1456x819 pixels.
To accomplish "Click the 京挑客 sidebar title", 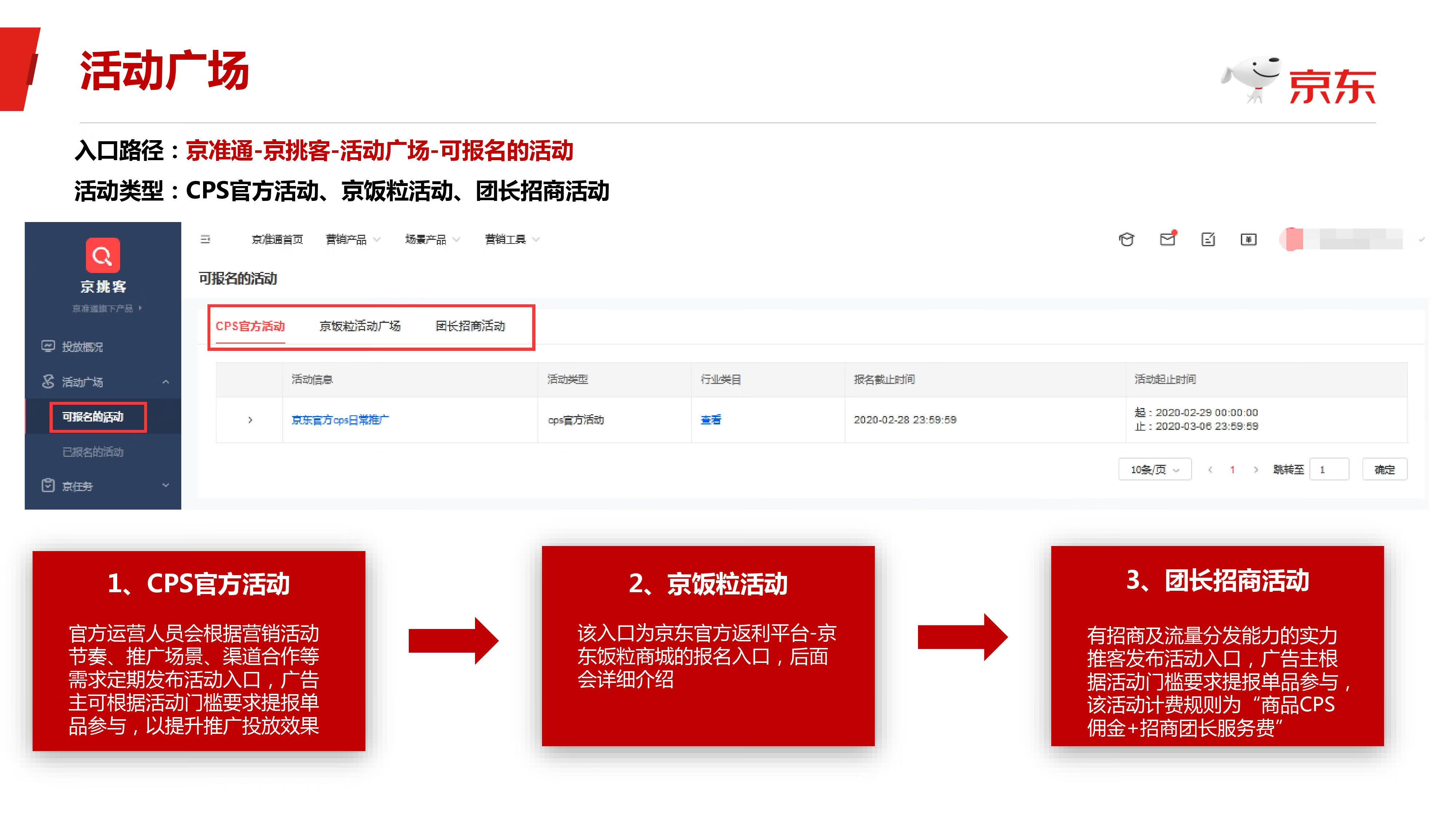I will pyautogui.click(x=103, y=286).
